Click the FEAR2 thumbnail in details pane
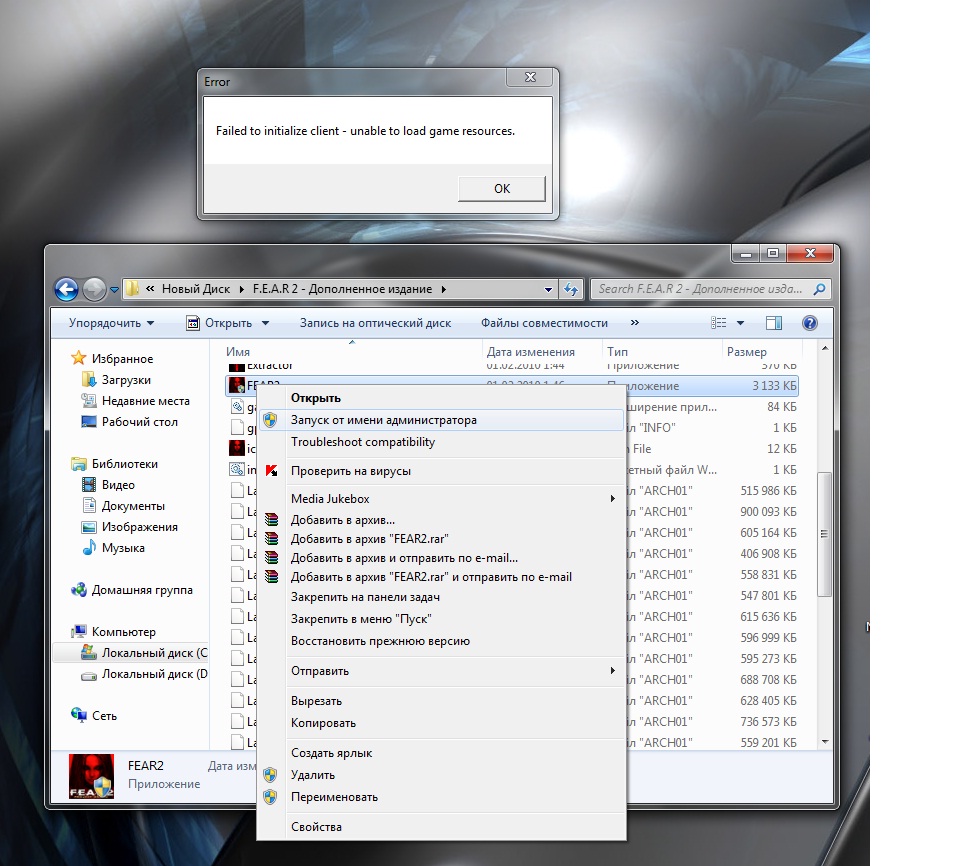This screenshot has width=974, height=866. [91, 776]
